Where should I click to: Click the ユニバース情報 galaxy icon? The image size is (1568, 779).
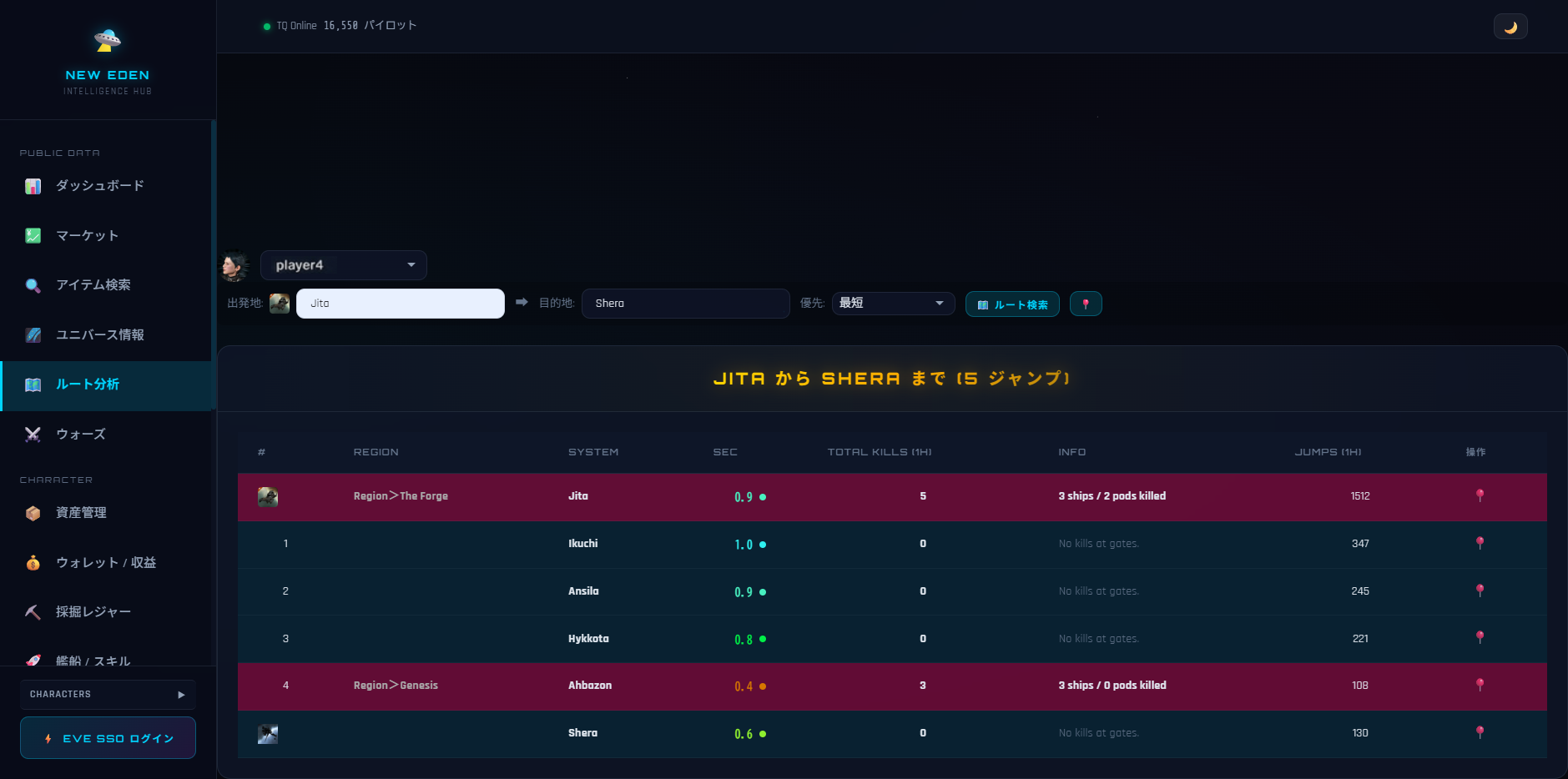coord(33,334)
